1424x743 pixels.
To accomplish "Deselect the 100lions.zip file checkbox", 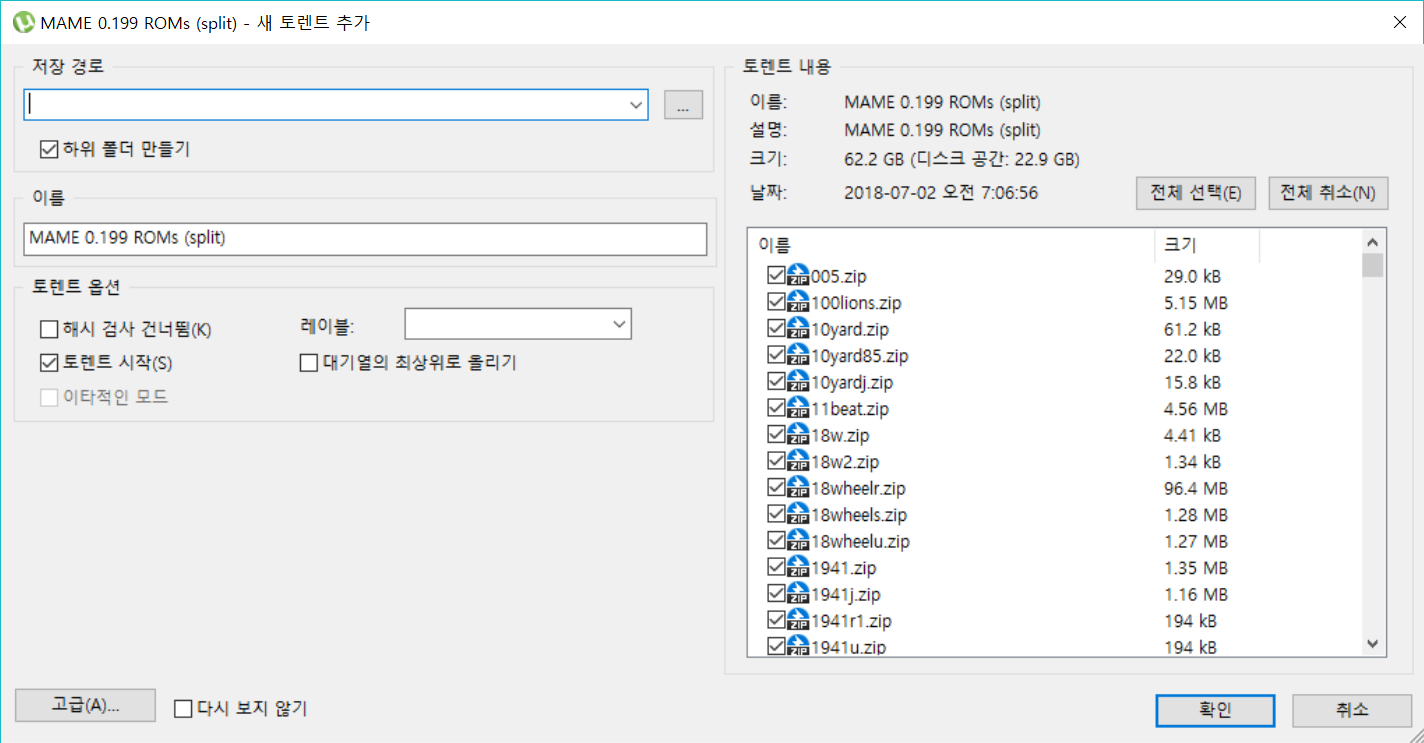I will (x=776, y=302).
